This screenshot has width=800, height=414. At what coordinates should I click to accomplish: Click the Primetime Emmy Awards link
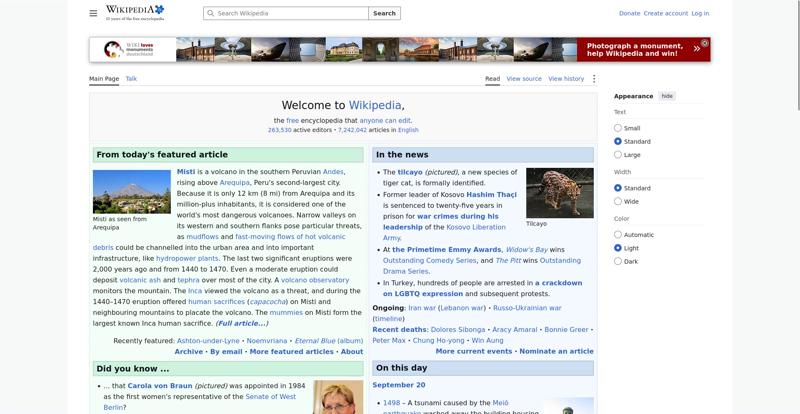click(446, 250)
